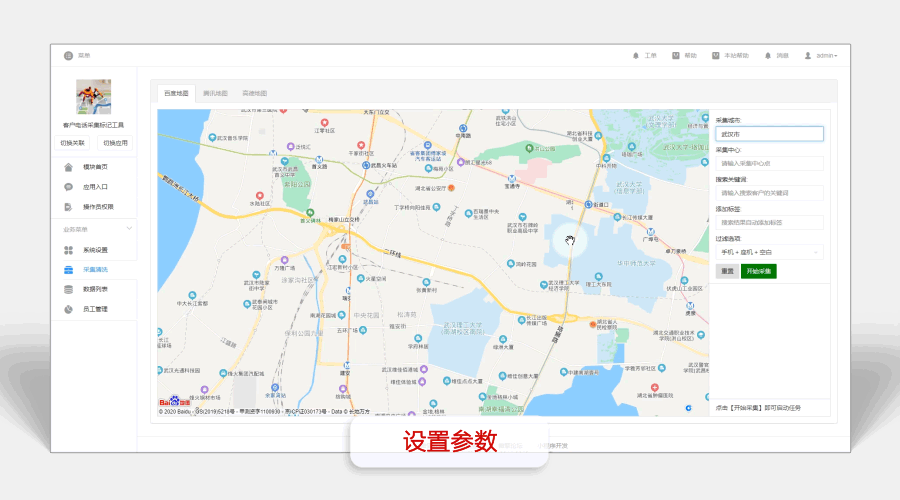Switch to the 高德地图 tab
The width and height of the screenshot is (900, 500).
pos(254,92)
